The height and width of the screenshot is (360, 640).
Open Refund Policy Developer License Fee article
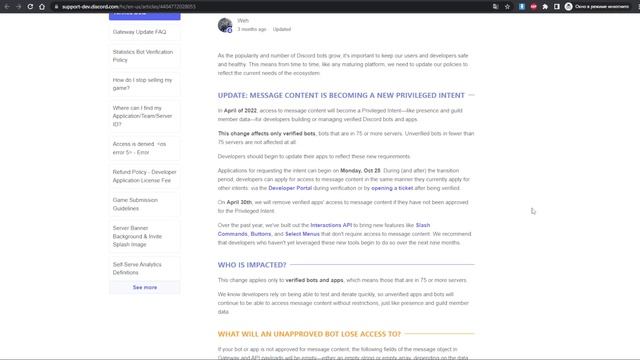coord(144,176)
